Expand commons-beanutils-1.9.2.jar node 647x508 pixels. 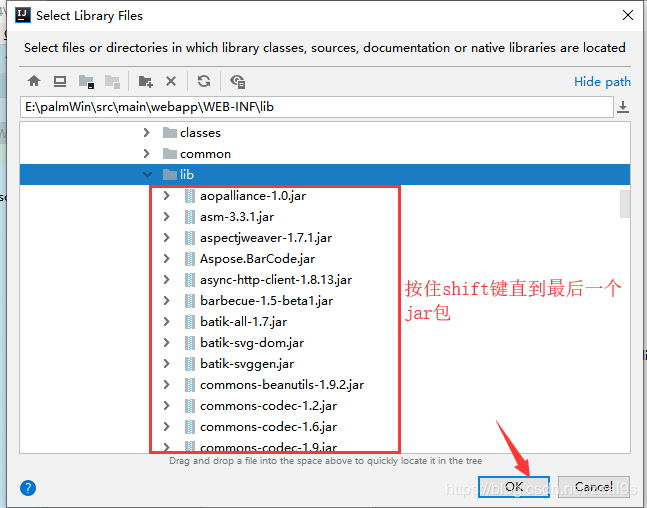coord(166,385)
